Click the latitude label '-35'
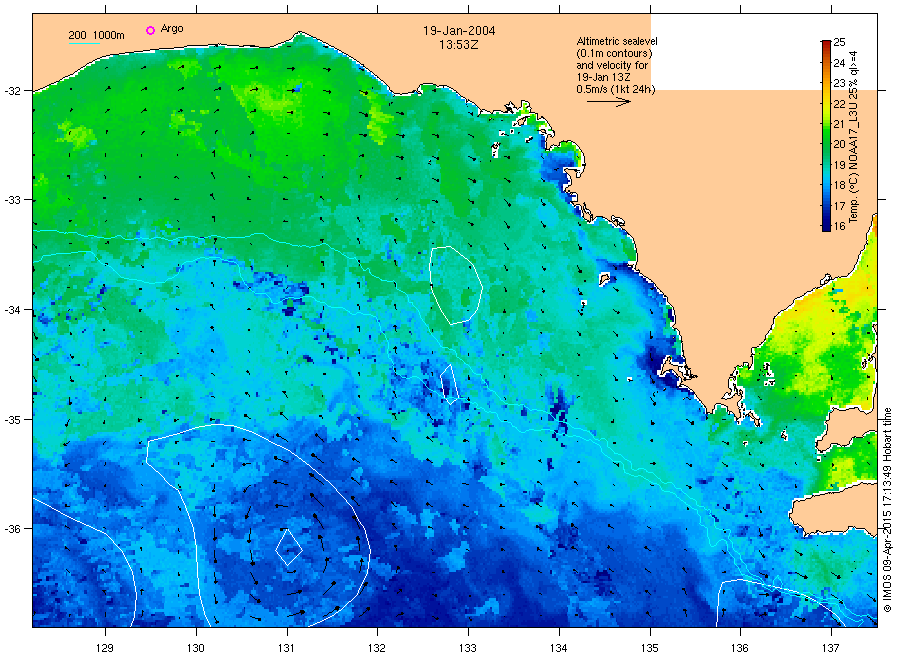 tap(12, 420)
